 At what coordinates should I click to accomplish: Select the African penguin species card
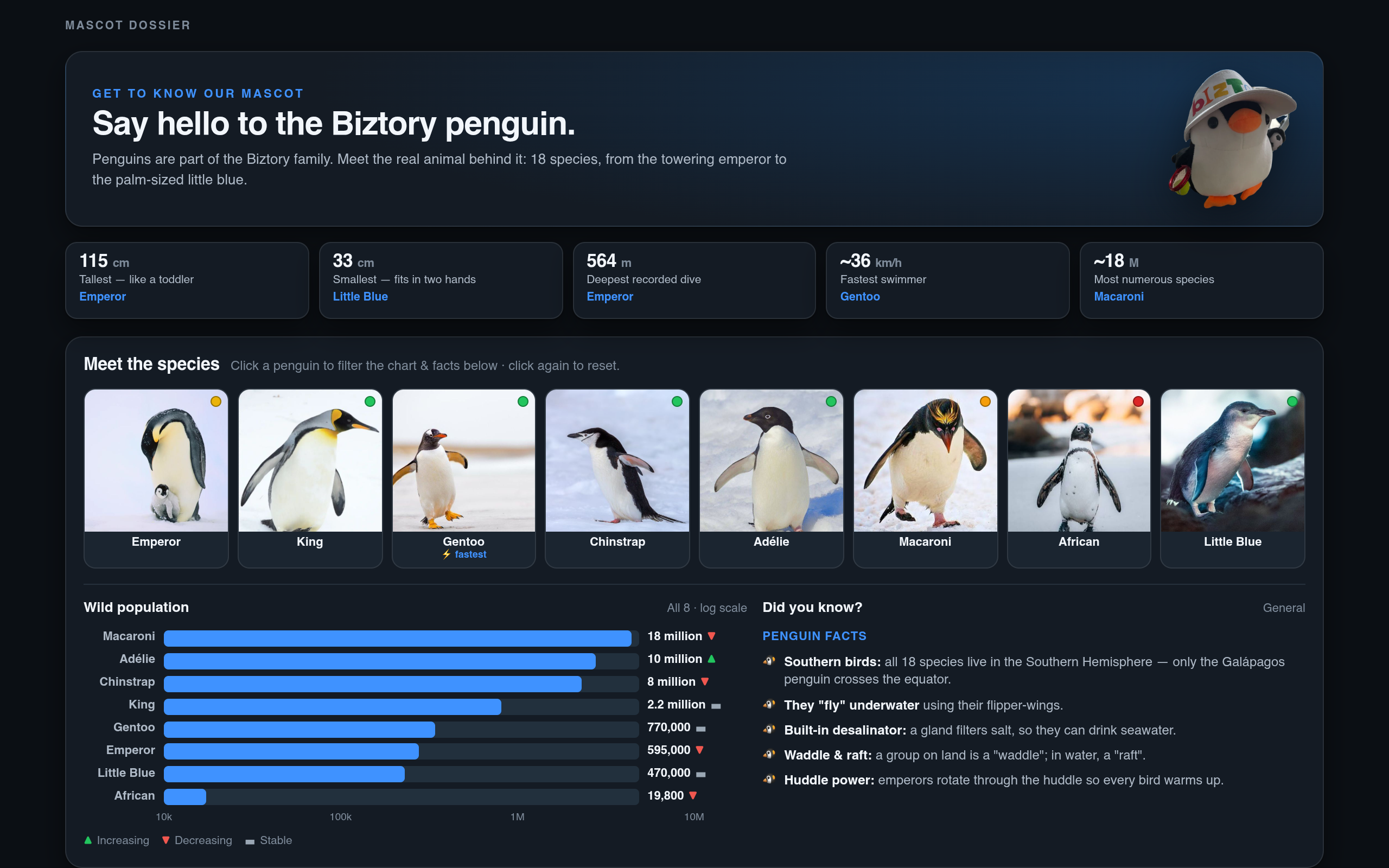1079,479
